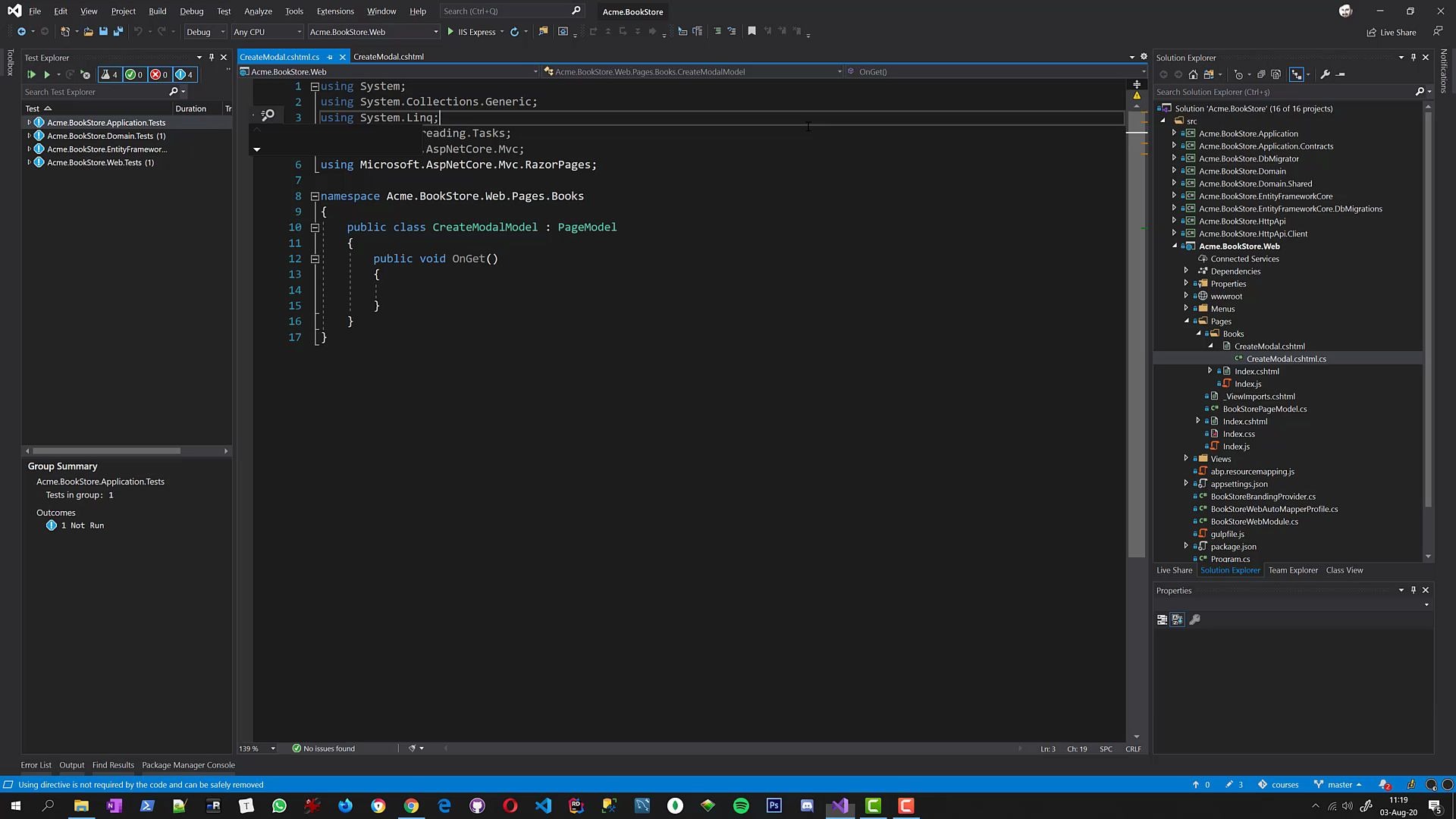The image size is (1456, 819).
Task: Click the Search Solution Explorer field
Action: click(x=1285, y=92)
